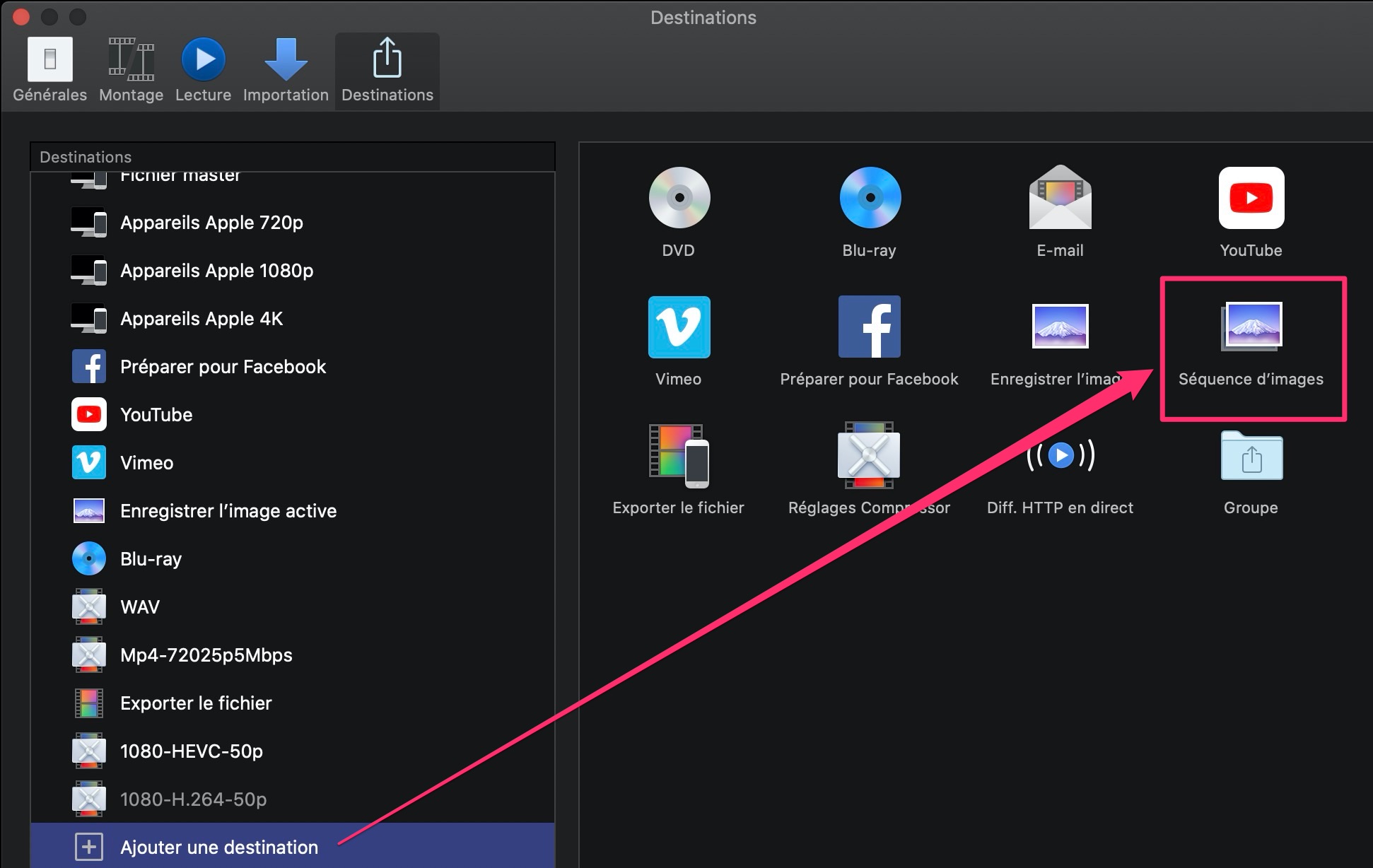Viewport: 1373px width, 868px height.
Task: Click the filmstrip icon beside Exporter le fichier in list
Action: click(89, 703)
